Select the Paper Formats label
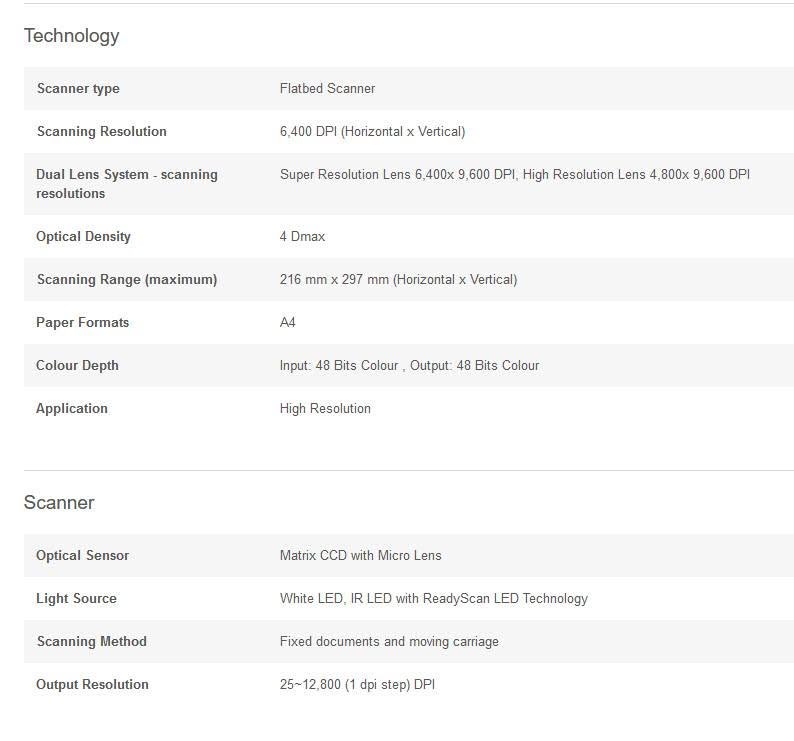This screenshot has height=741, width=794. 83,322
